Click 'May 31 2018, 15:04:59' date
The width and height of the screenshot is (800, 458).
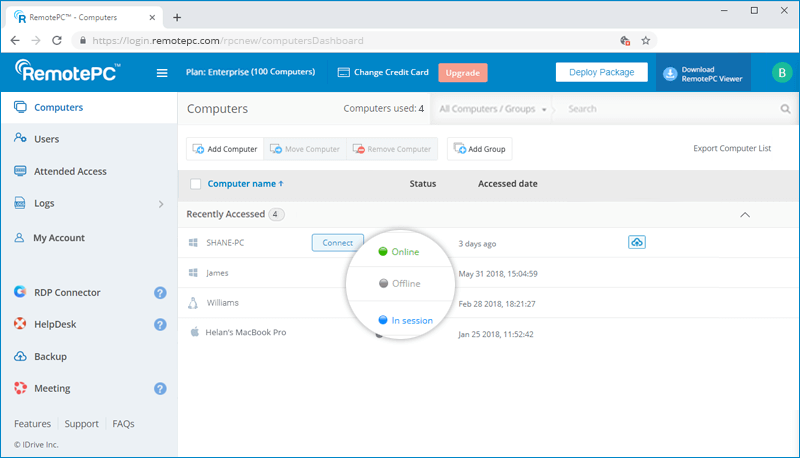click(x=498, y=274)
